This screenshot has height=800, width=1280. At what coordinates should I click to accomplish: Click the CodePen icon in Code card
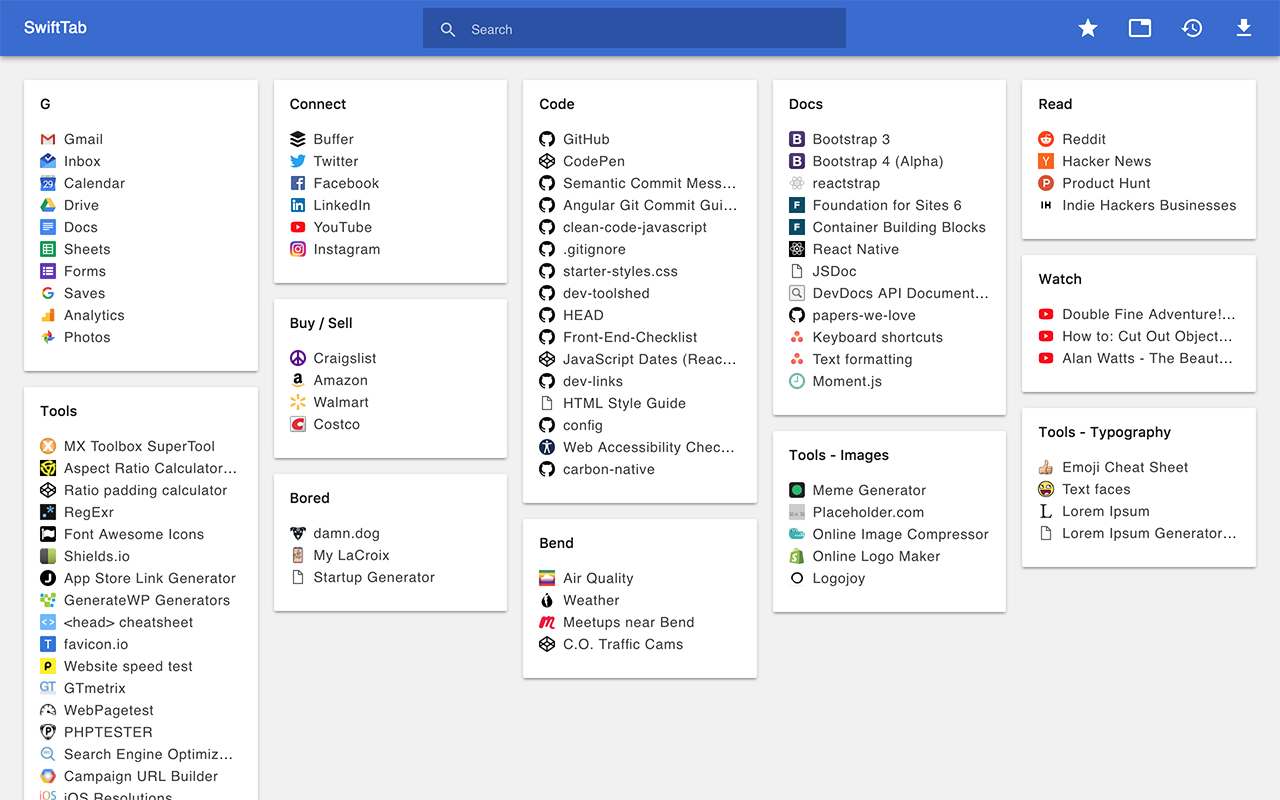547,161
